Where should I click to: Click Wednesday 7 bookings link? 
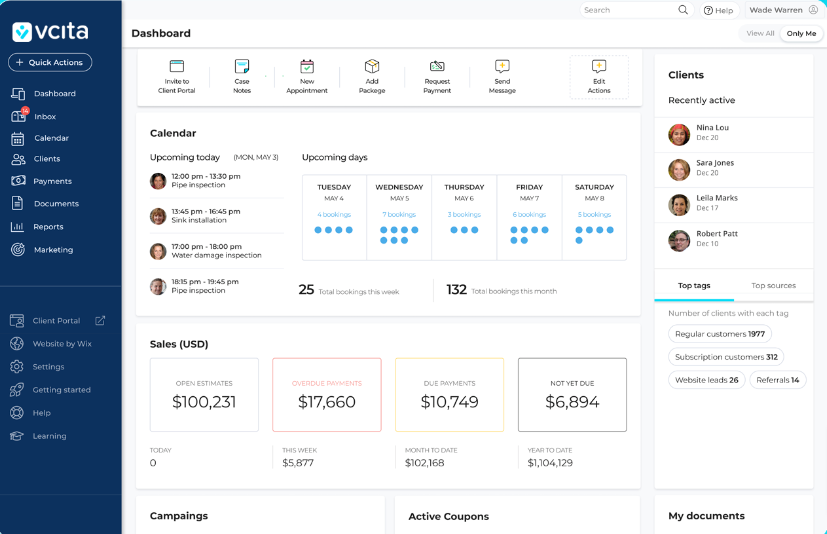tap(399, 215)
